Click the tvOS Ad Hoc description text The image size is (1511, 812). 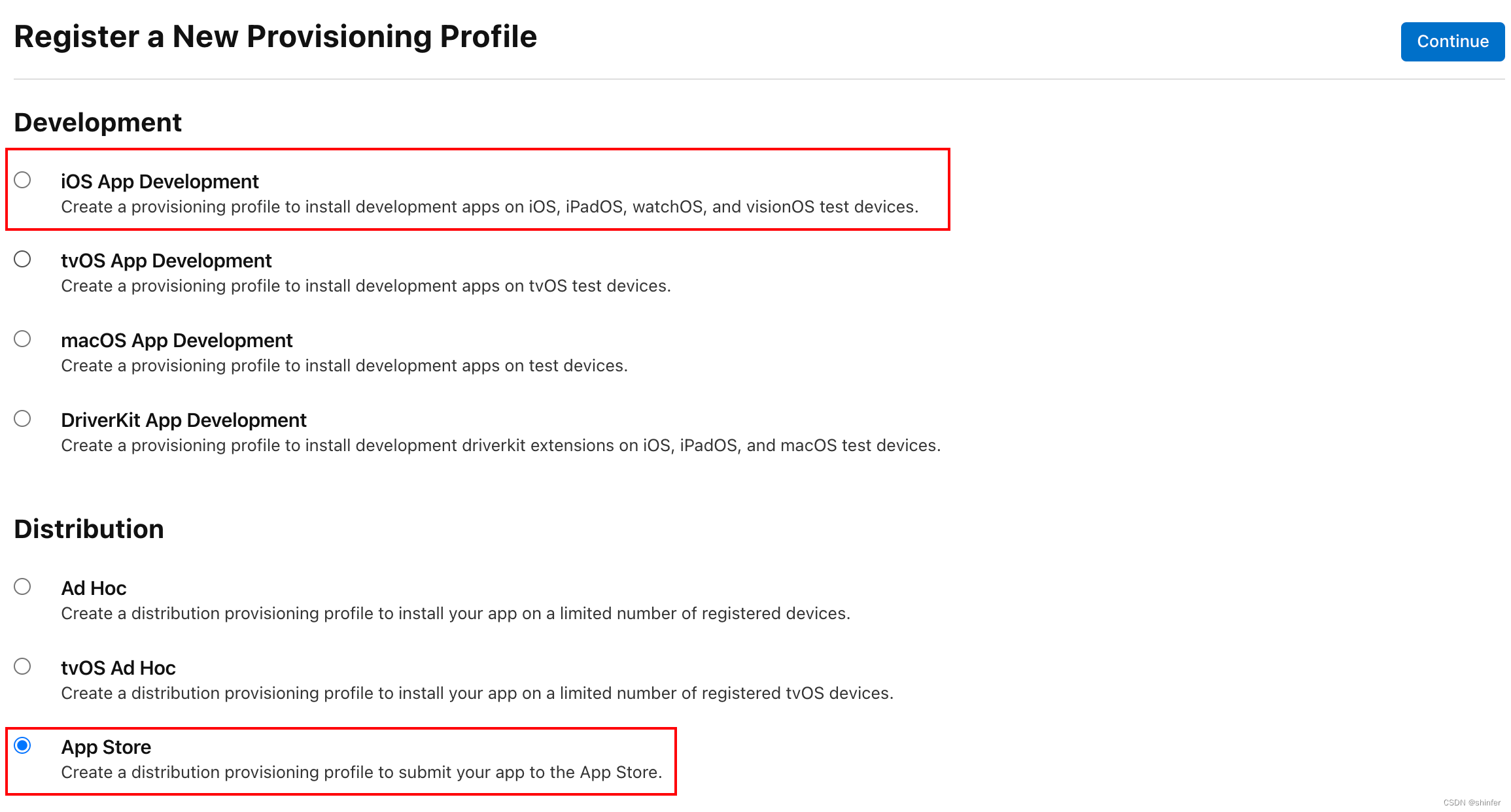pos(478,693)
